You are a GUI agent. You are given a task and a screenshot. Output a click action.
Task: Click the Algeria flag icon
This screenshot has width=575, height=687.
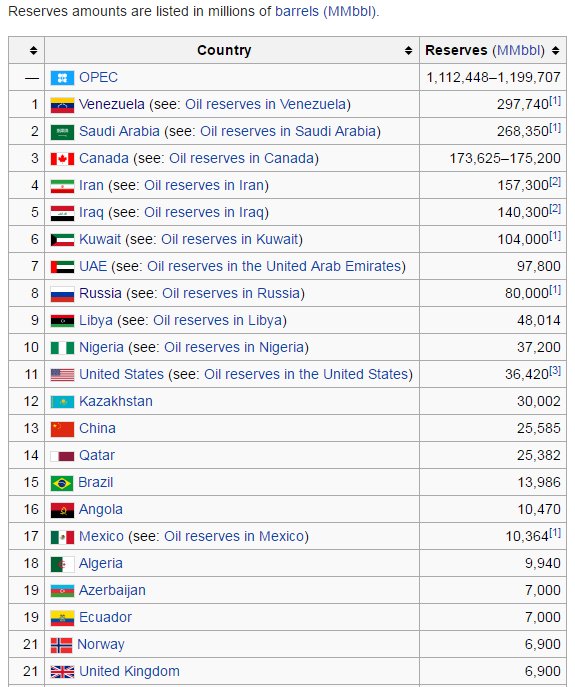pos(62,564)
